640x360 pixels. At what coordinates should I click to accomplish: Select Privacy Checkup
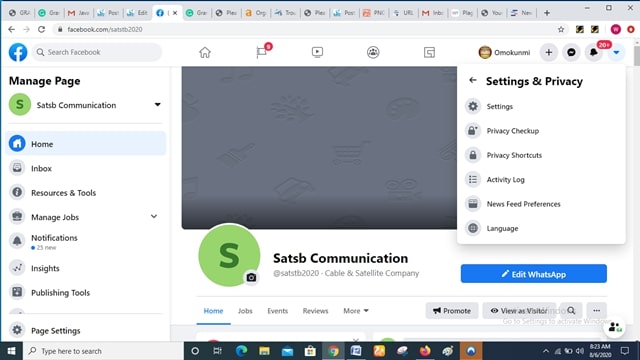[541, 131]
